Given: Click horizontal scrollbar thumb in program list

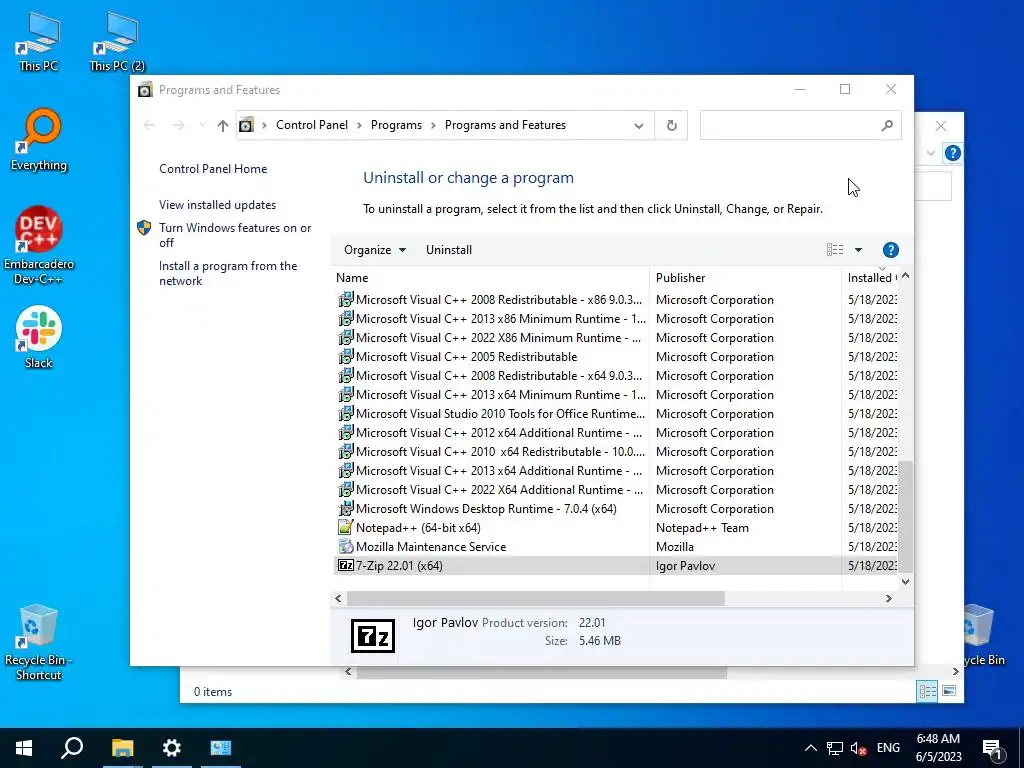Looking at the screenshot, I should [536, 598].
